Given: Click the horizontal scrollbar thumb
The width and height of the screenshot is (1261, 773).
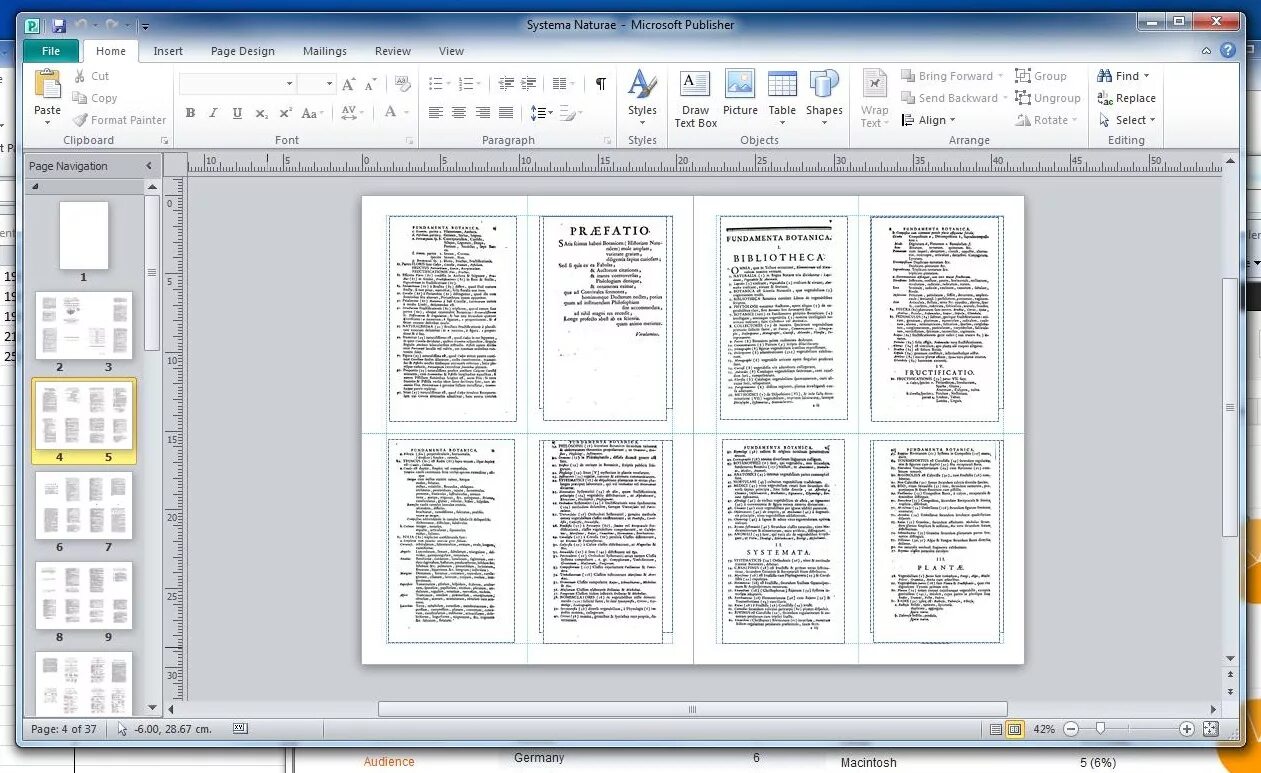Looking at the screenshot, I should (691, 709).
